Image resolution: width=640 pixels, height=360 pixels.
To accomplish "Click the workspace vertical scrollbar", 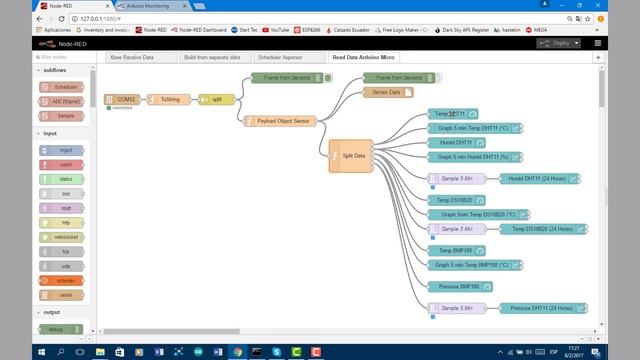I will (602, 89).
